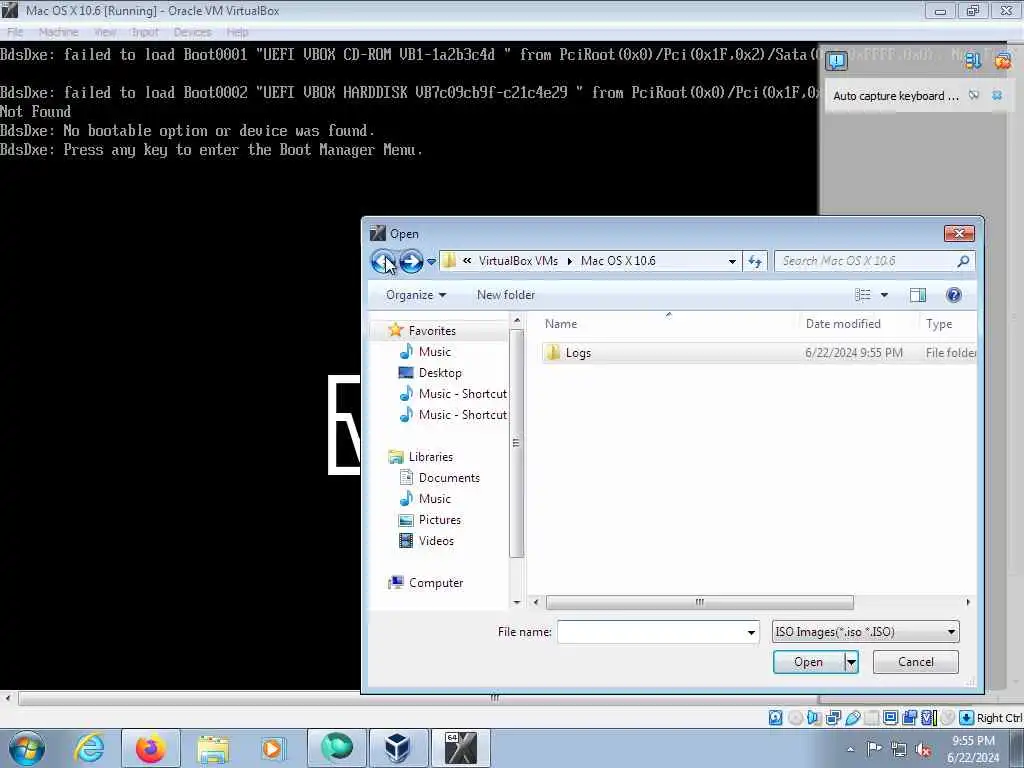Expand the File name dropdown arrow
This screenshot has height=768, width=1024.
pyautogui.click(x=751, y=632)
